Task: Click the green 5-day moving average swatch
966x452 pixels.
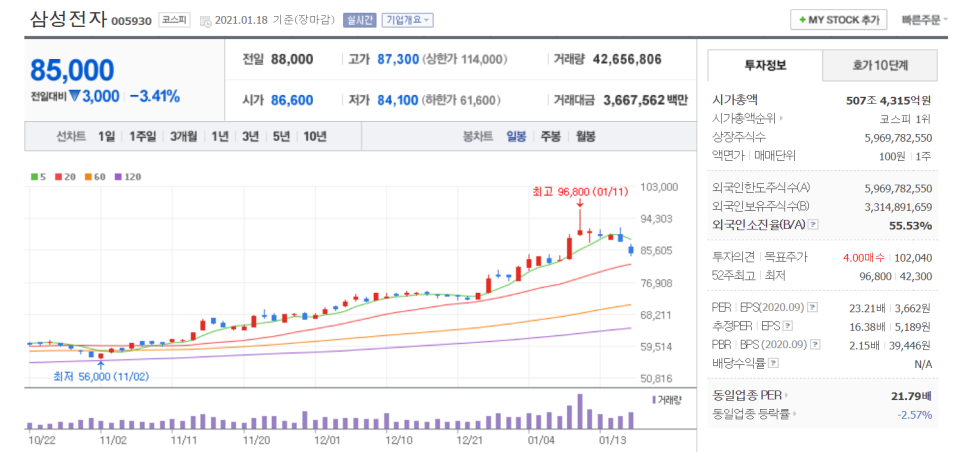Action: 34,177
